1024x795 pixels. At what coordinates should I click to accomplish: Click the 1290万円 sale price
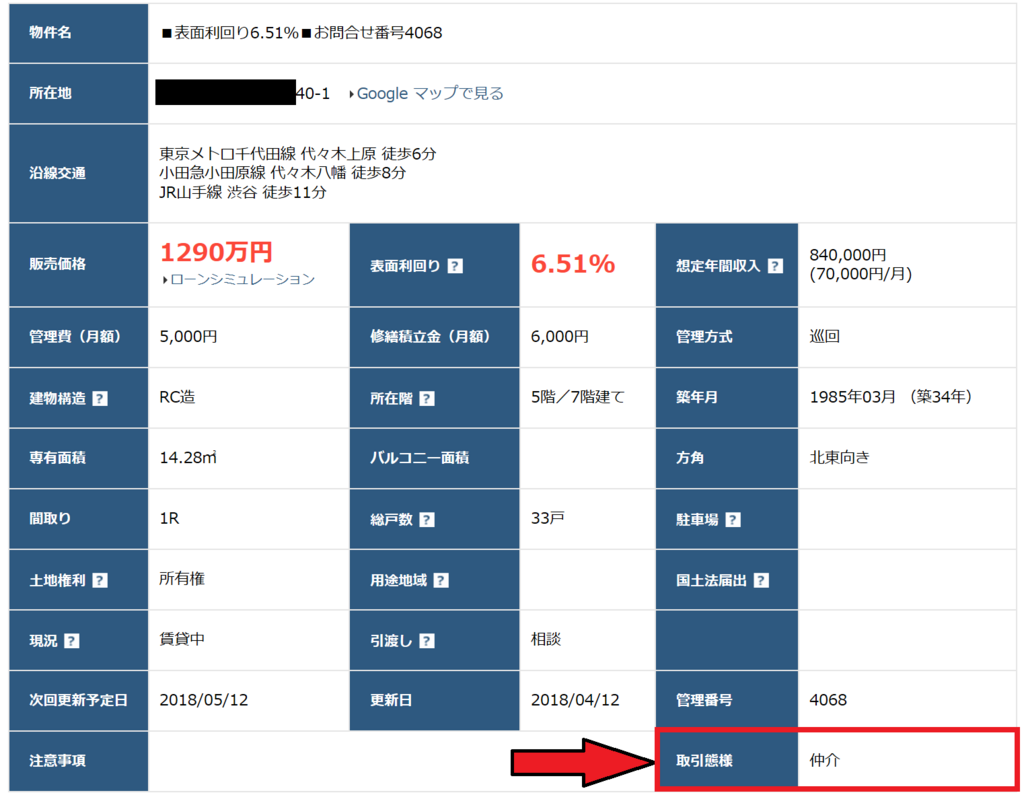(216, 252)
